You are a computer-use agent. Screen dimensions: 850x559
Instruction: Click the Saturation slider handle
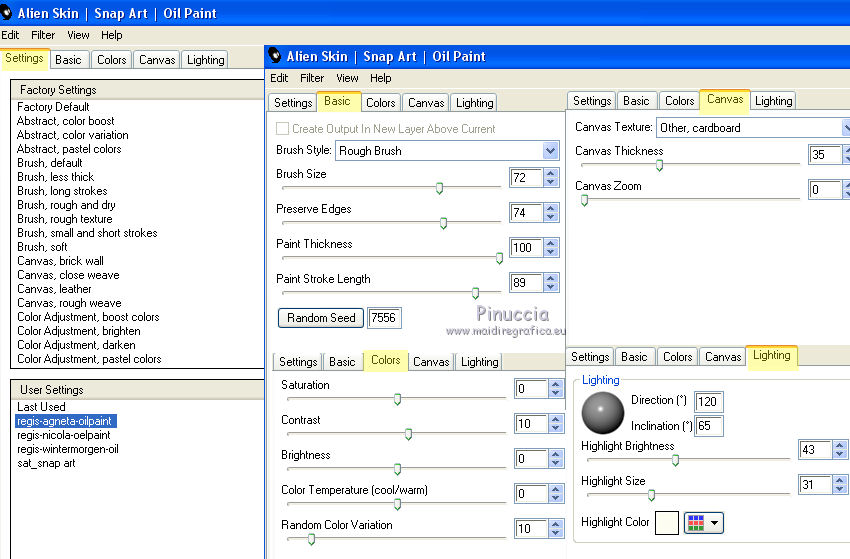click(x=397, y=400)
